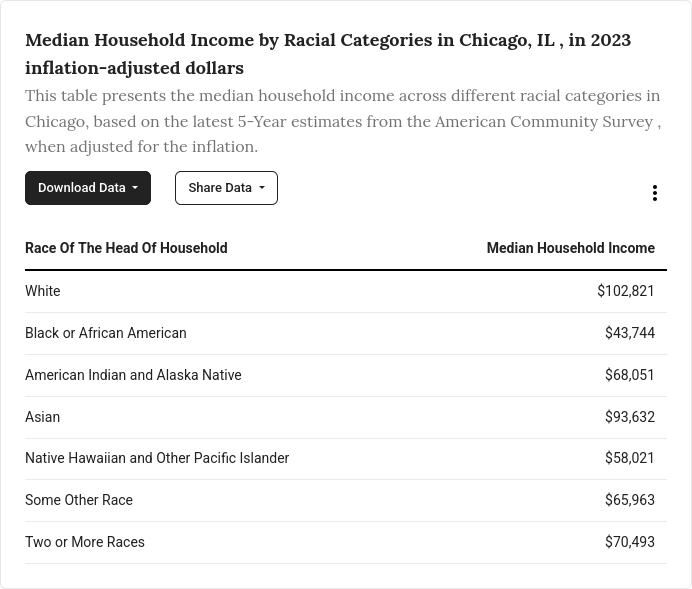Click the $65,963 income value
The height and width of the screenshot is (589, 692).
pos(630,500)
